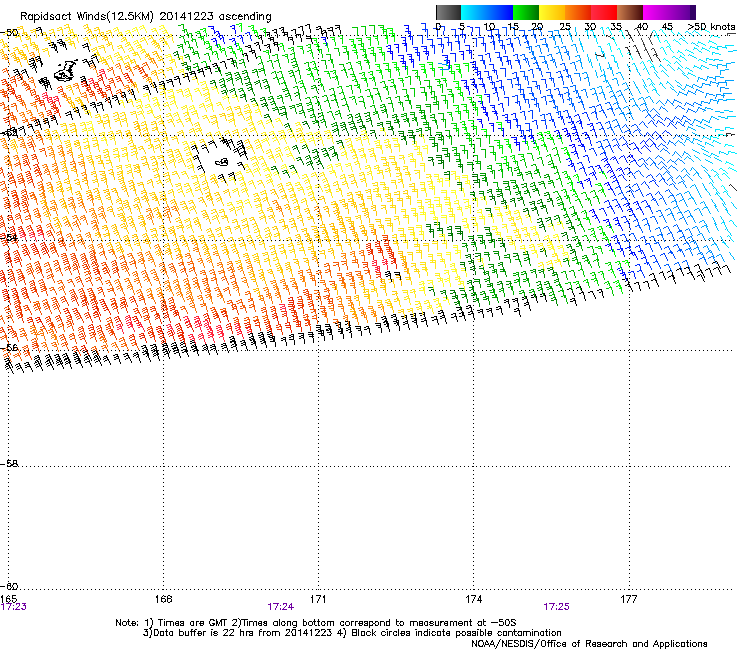Click the 'Times are GMT' note line

pyautogui.click(x=316, y=623)
